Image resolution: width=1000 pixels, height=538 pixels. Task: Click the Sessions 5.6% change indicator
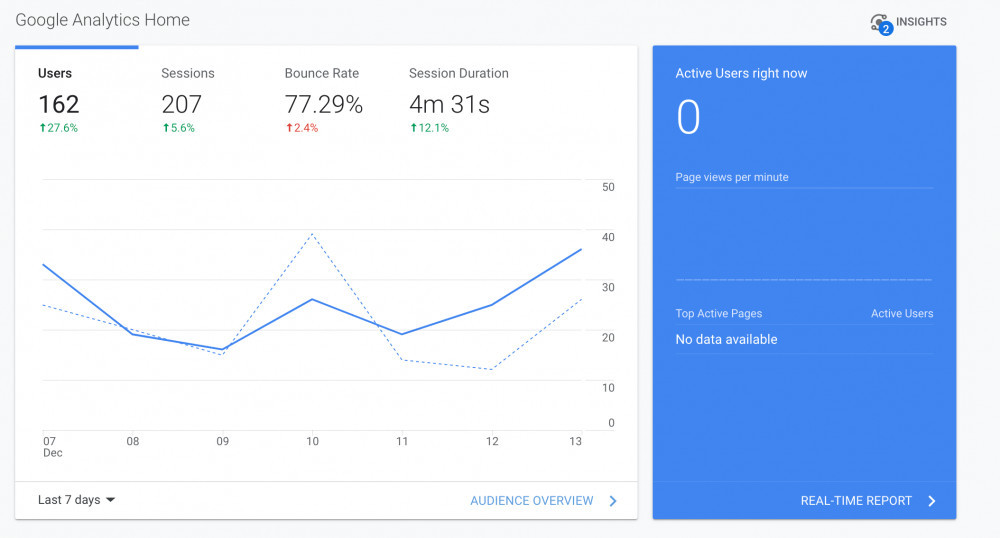tap(179, 128)
